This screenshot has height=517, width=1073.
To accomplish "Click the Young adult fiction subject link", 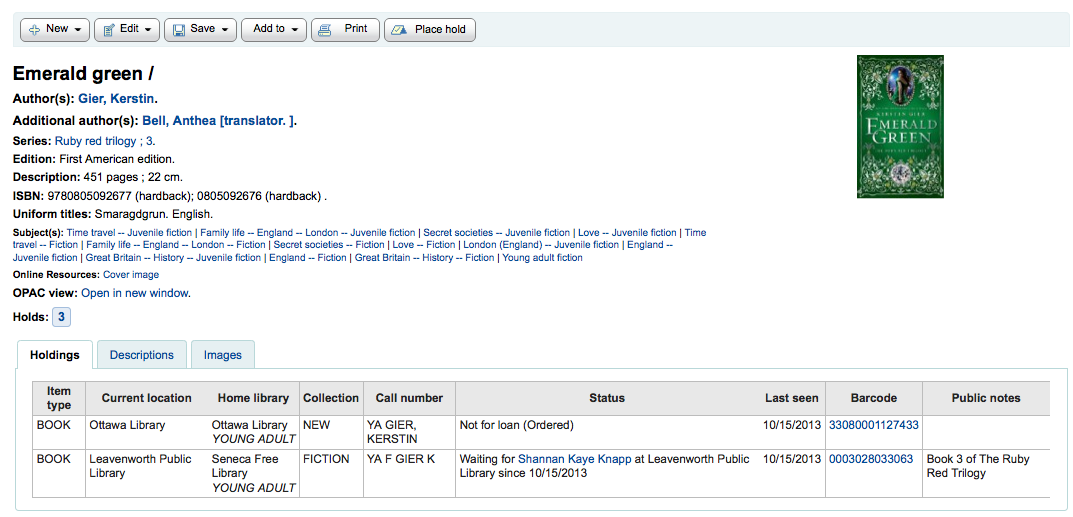I will click(542, 258).
